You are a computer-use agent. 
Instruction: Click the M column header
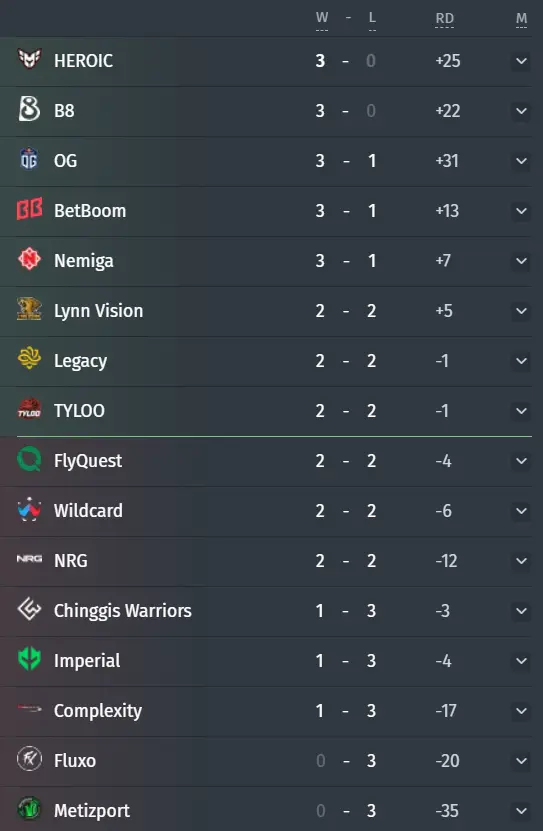521,19
